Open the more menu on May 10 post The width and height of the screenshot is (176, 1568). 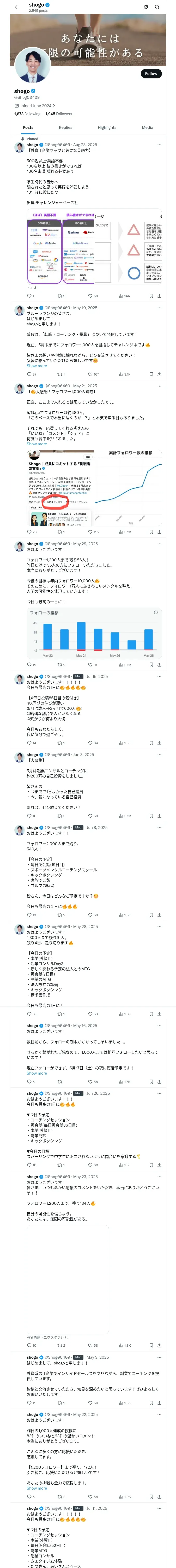click(x=159, y=308)
